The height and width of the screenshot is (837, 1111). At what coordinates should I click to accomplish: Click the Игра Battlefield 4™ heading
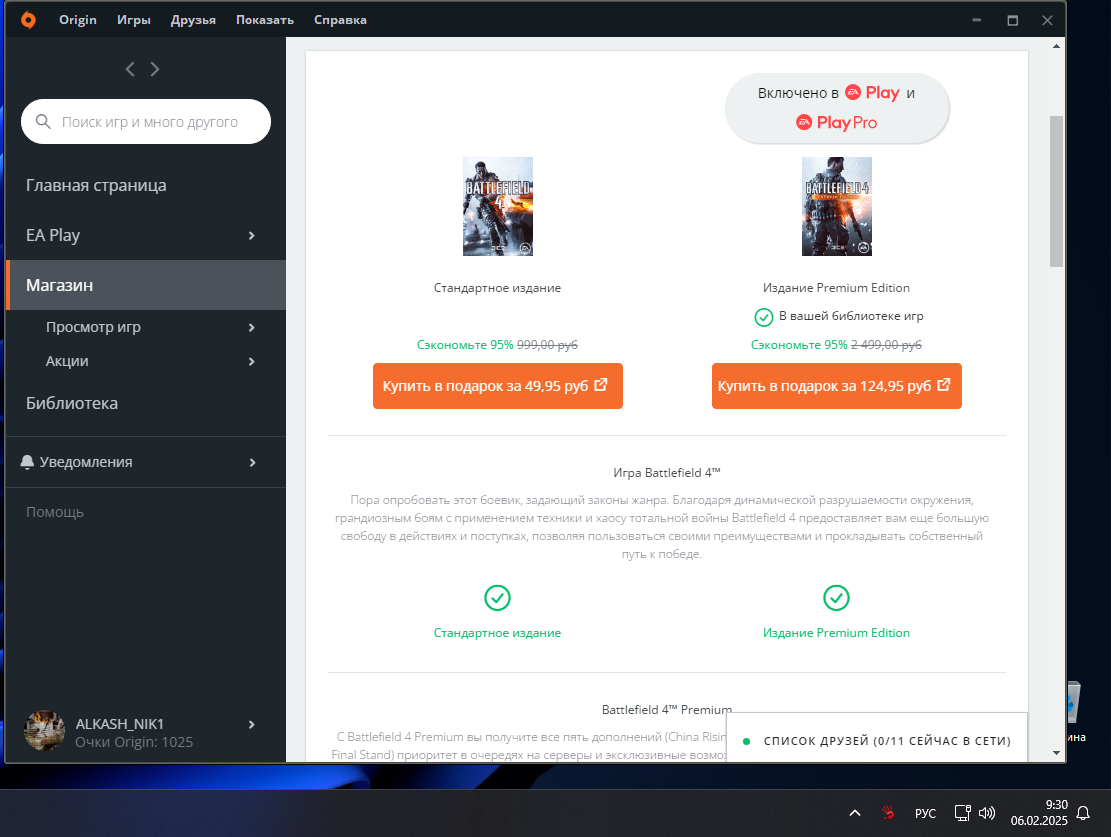(x=667, y=473)
